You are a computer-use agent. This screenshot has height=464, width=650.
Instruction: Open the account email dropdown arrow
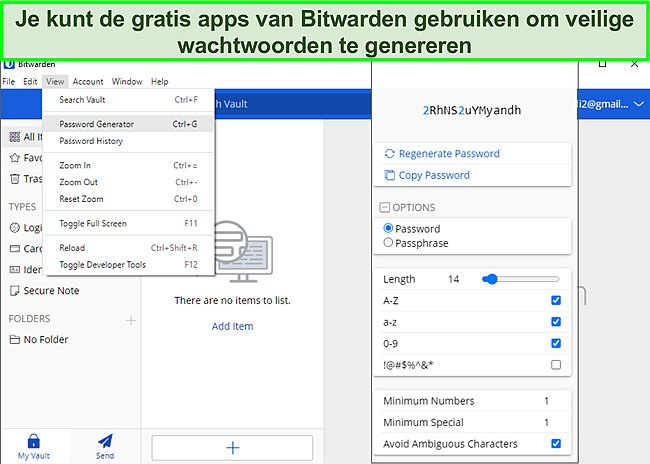639,104
